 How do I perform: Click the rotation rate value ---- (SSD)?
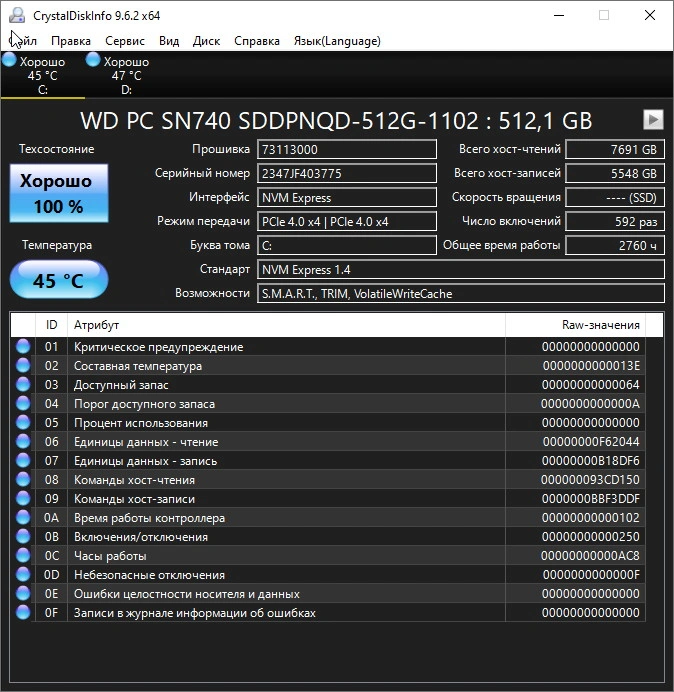[614, 197]
